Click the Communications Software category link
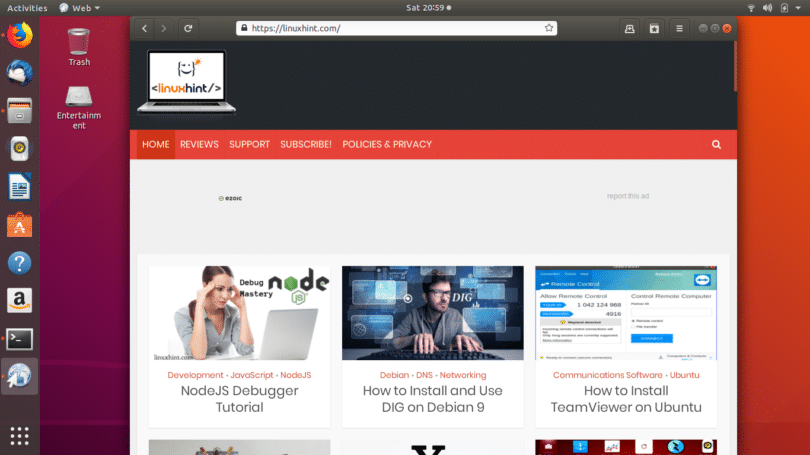 [608, 375]
